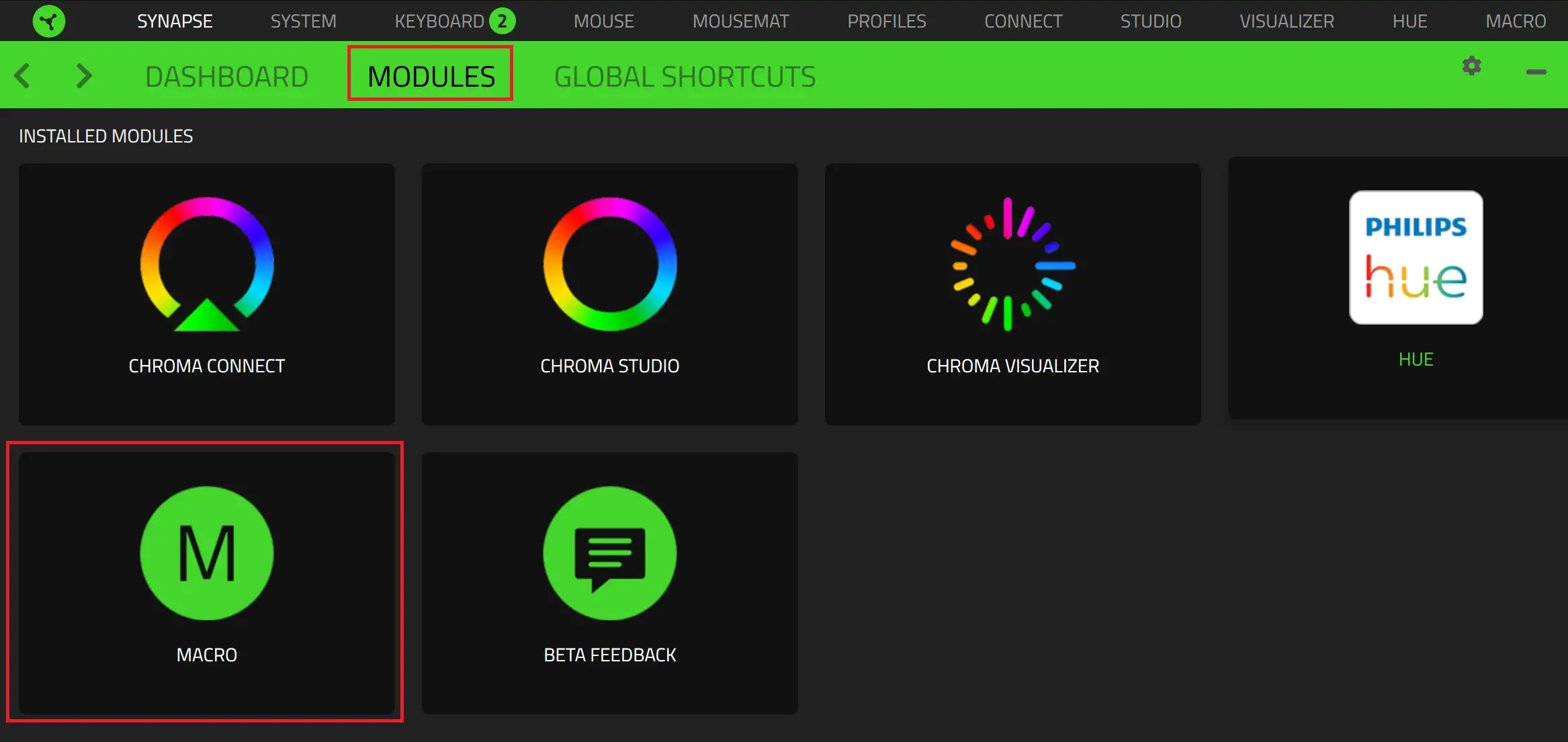Open the KEYBOARD menu
Screen dimensions: 1568x742
(x=440, y=21)
